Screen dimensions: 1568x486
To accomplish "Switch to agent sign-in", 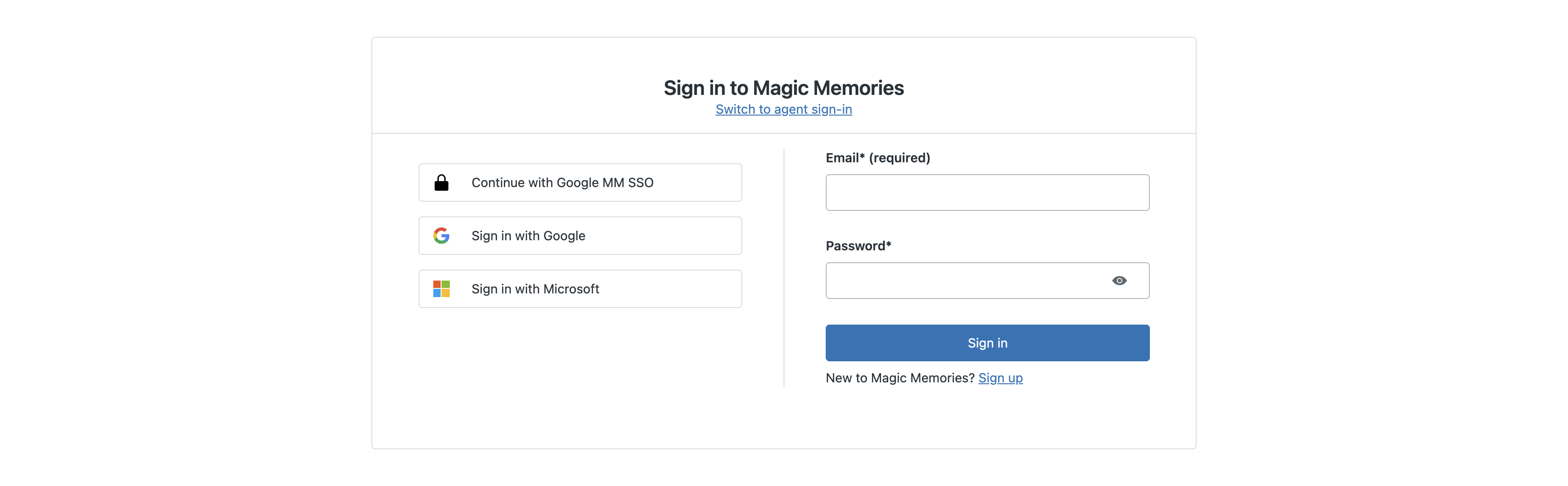I will click(x=784, y=110).
